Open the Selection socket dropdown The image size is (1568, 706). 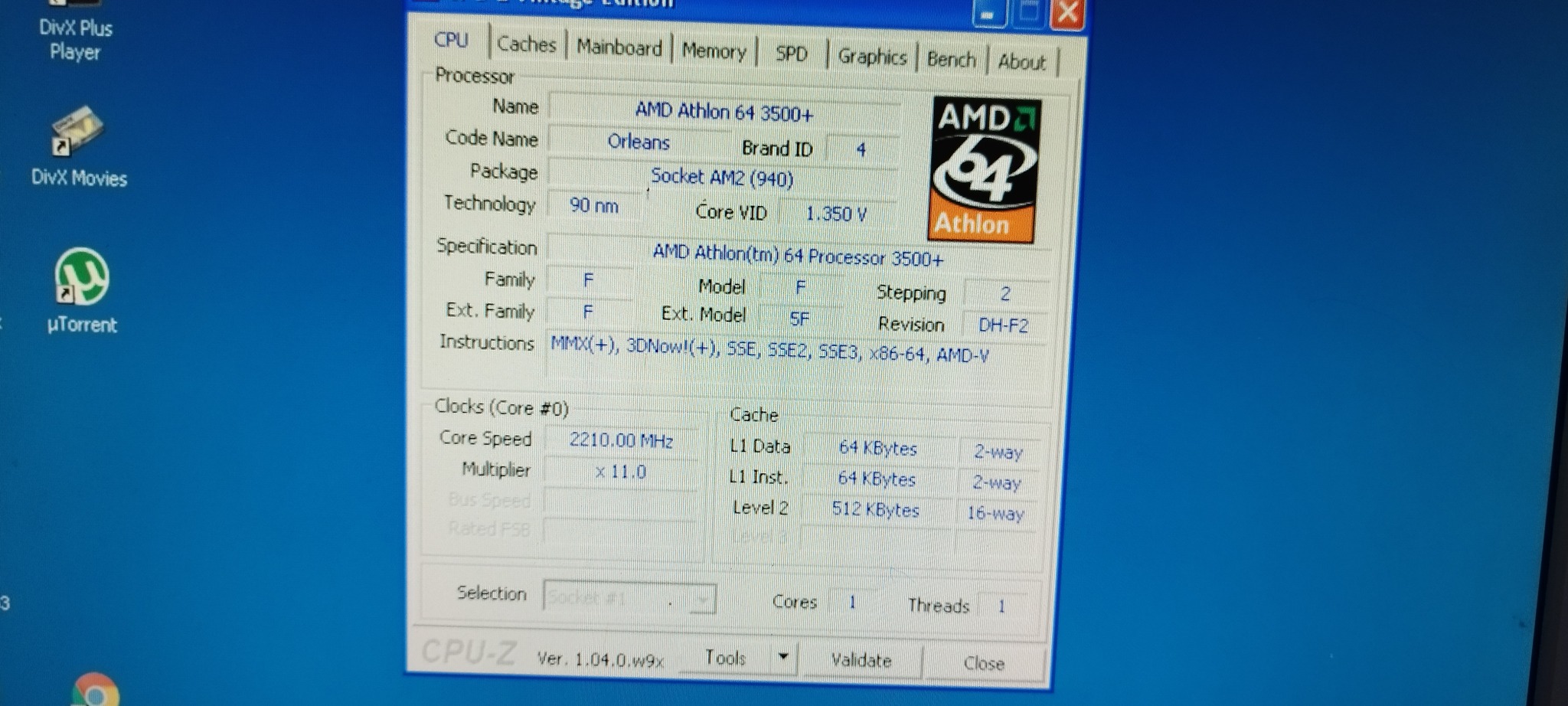tap(629, 598)
